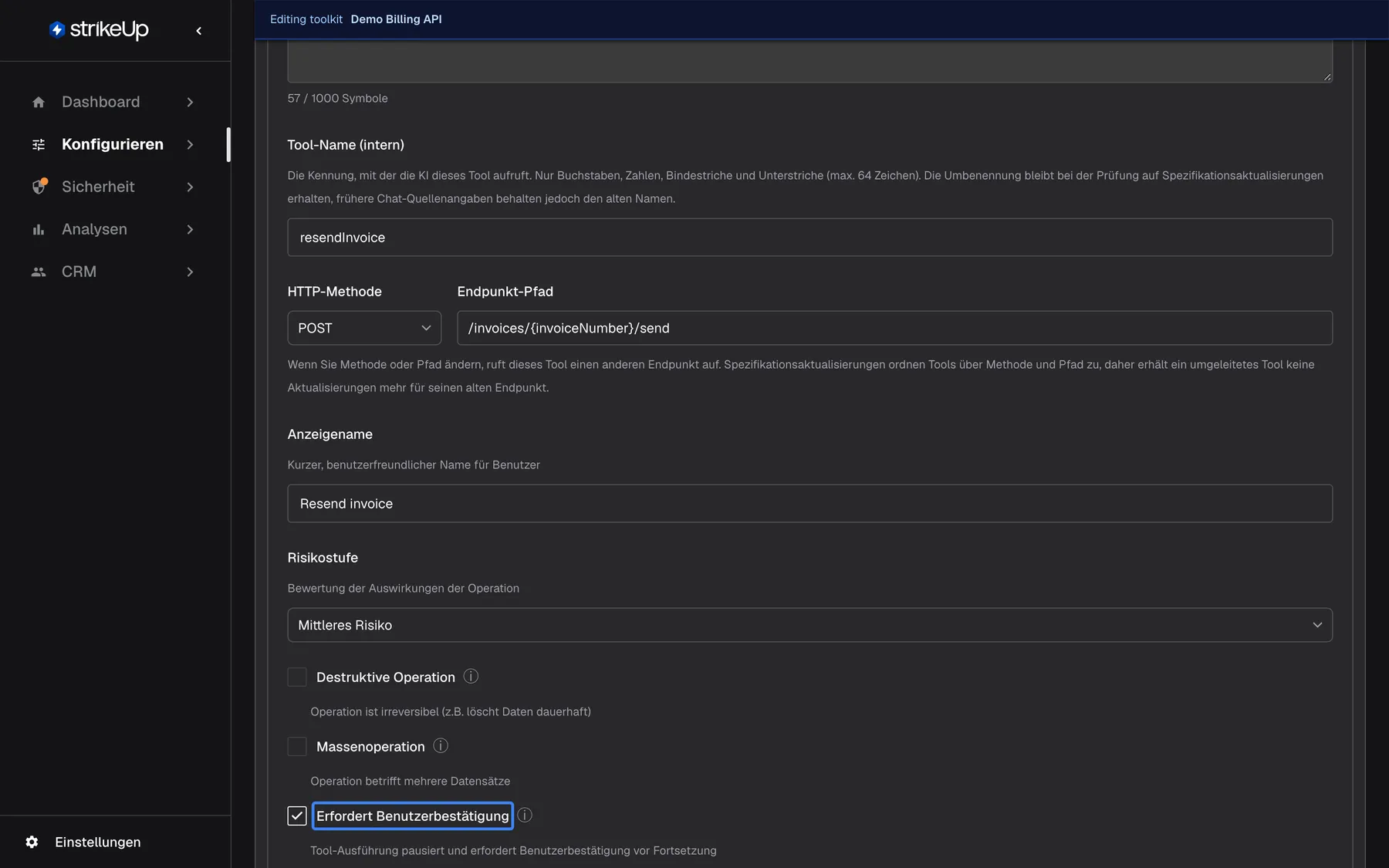Focus the Endpunkt-Pfad input field
Image resolution: width=1389 pixels, height=868 pixels.
click(x=894, y=328)
